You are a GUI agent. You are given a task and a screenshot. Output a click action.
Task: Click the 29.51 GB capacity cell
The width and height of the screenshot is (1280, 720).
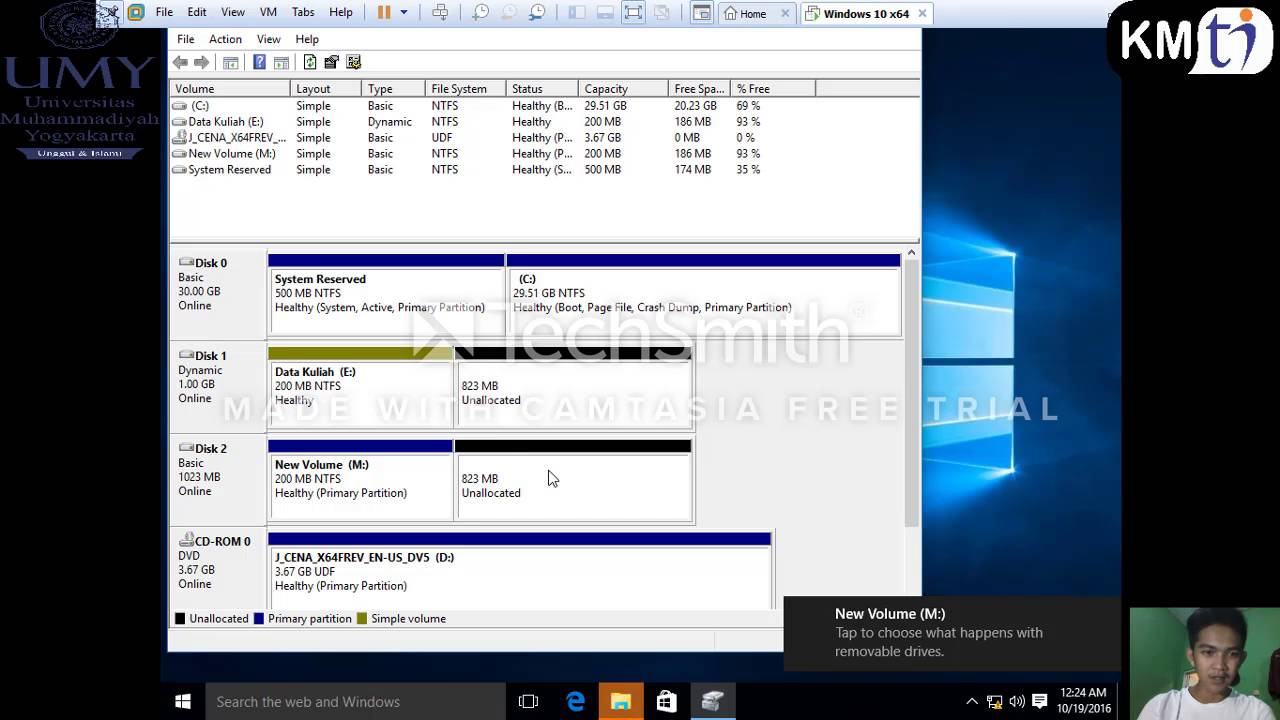606,106
